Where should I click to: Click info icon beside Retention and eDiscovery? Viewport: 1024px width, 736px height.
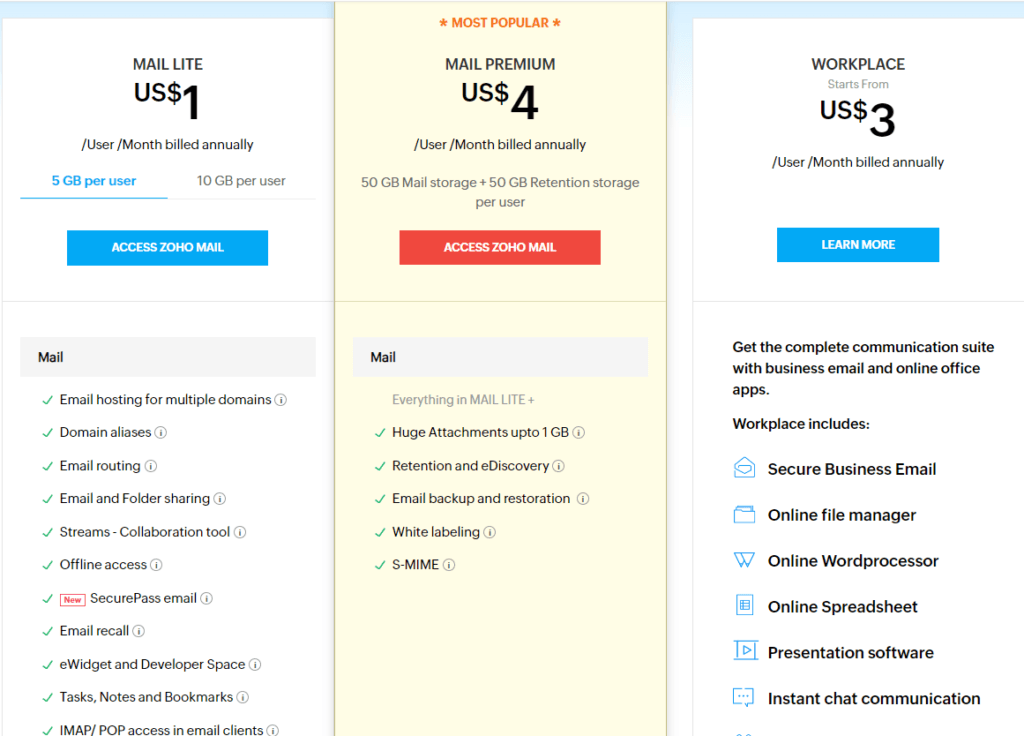pyautogui.click(x=558, y=466)
